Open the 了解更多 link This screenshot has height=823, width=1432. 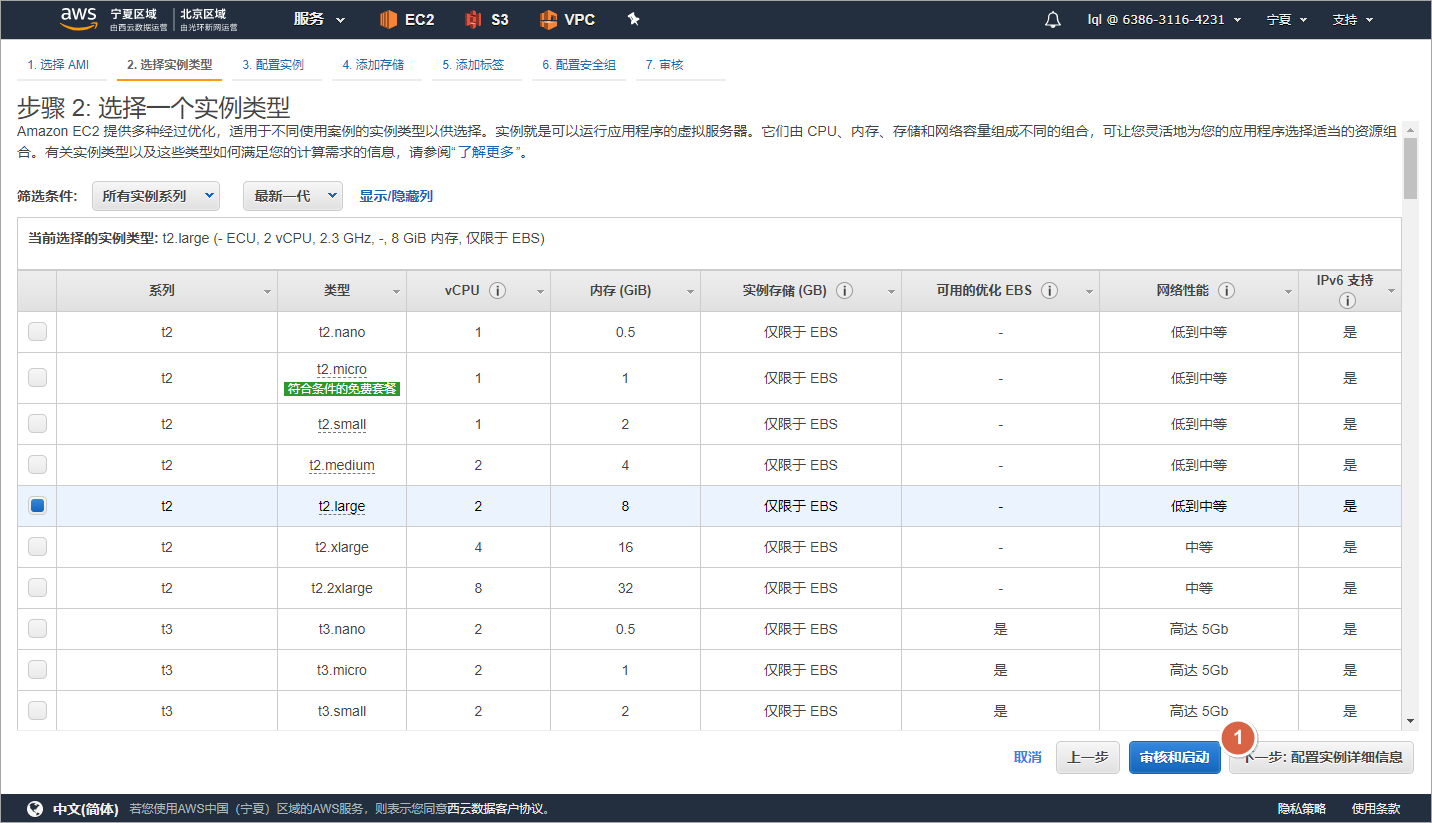487,153
